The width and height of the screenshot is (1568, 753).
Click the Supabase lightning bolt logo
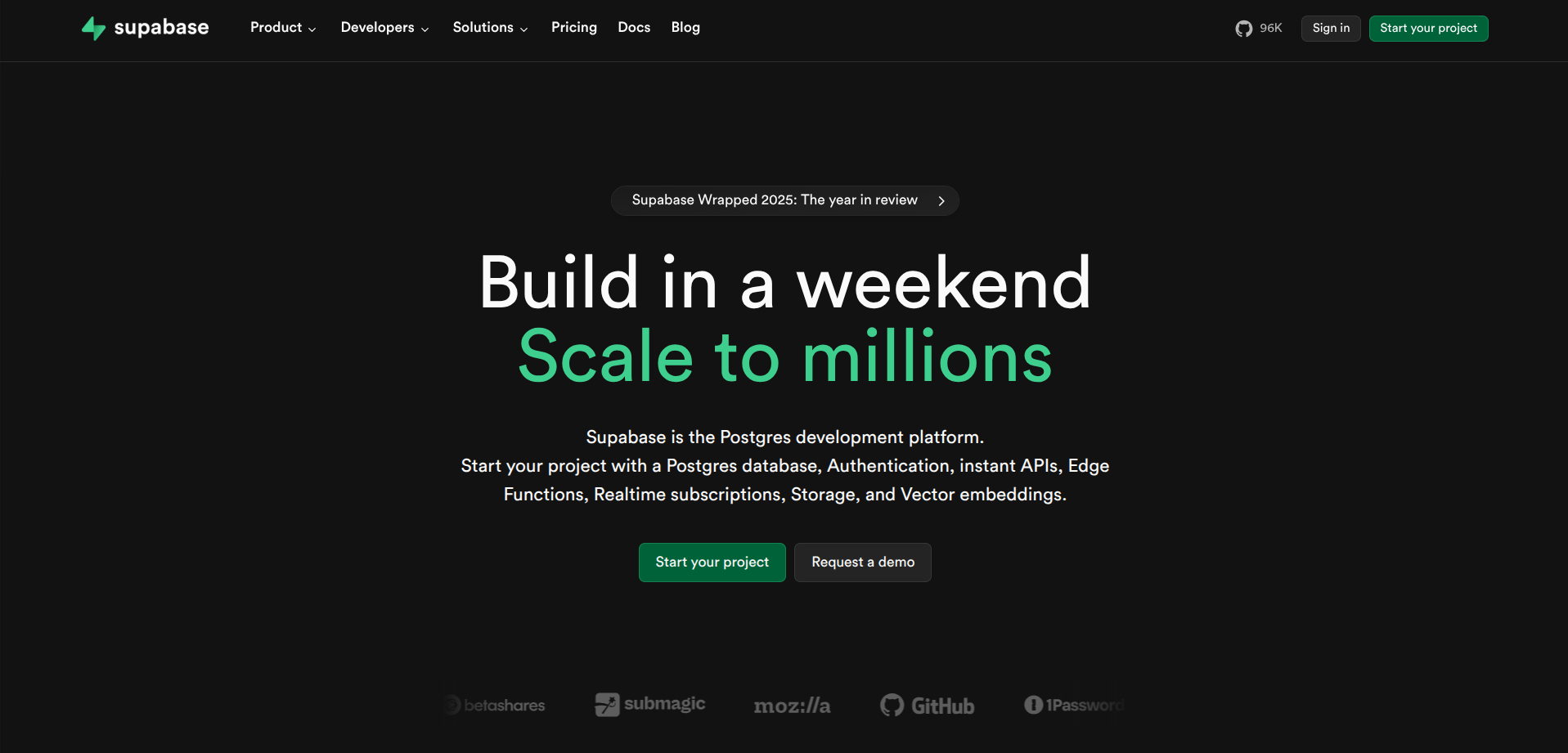(x=93, y=29)
